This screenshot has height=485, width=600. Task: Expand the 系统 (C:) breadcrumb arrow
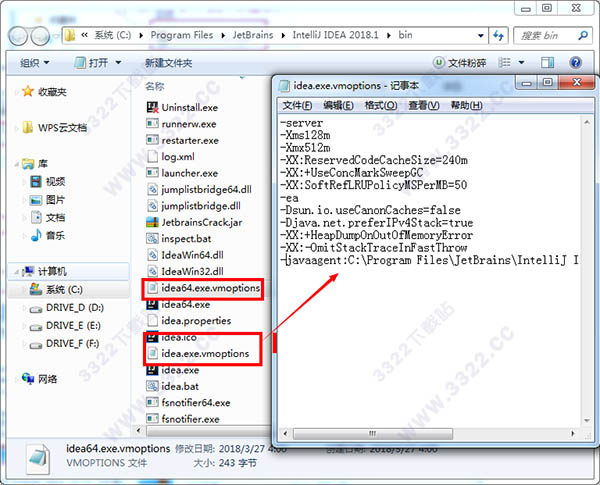(141, 36)
